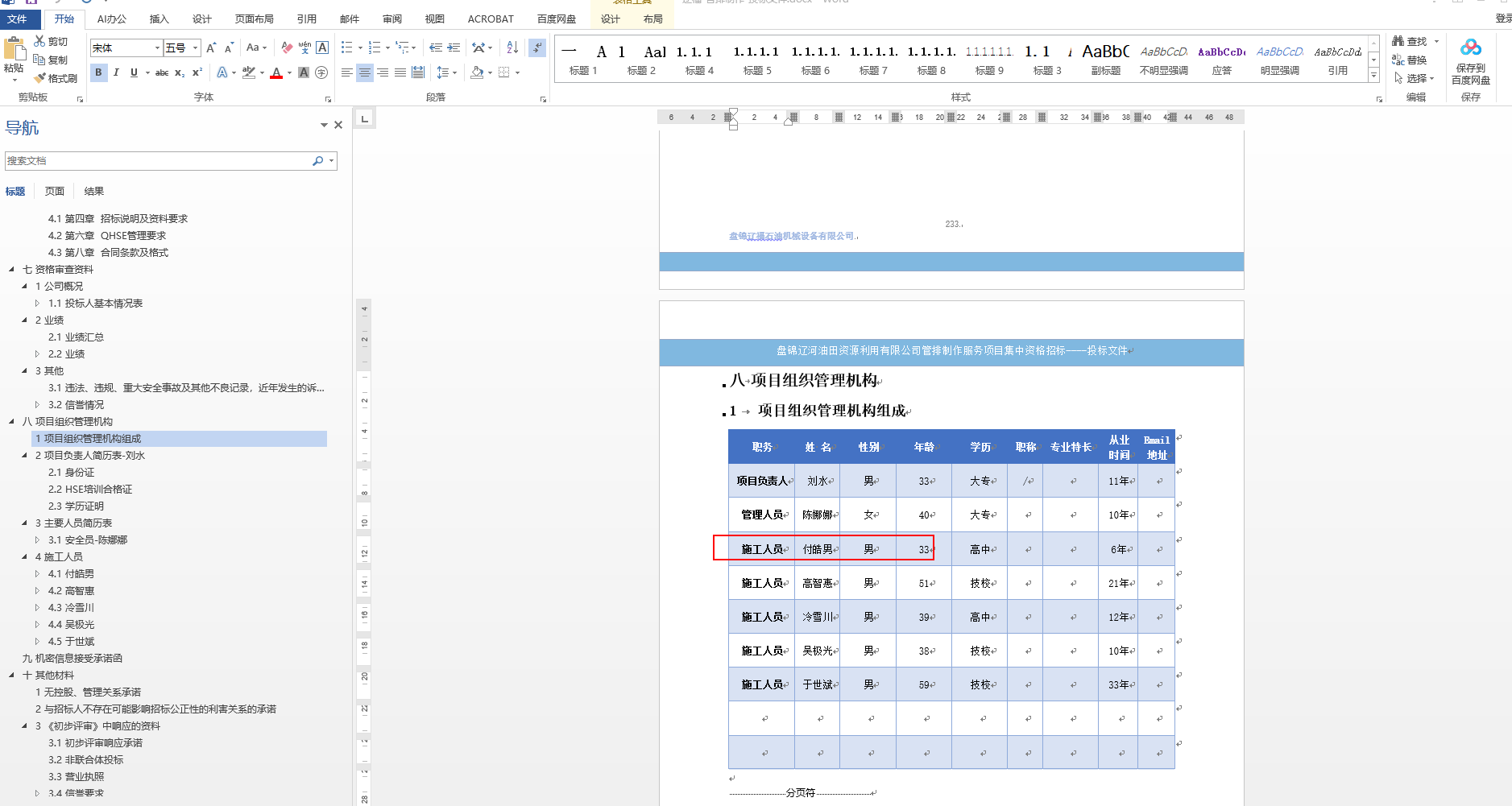Image resolution: width=1512 pixels, height=806 pixels.
Task: Apply the red font color (A with red bar)
Action: [x=276, y=72]
